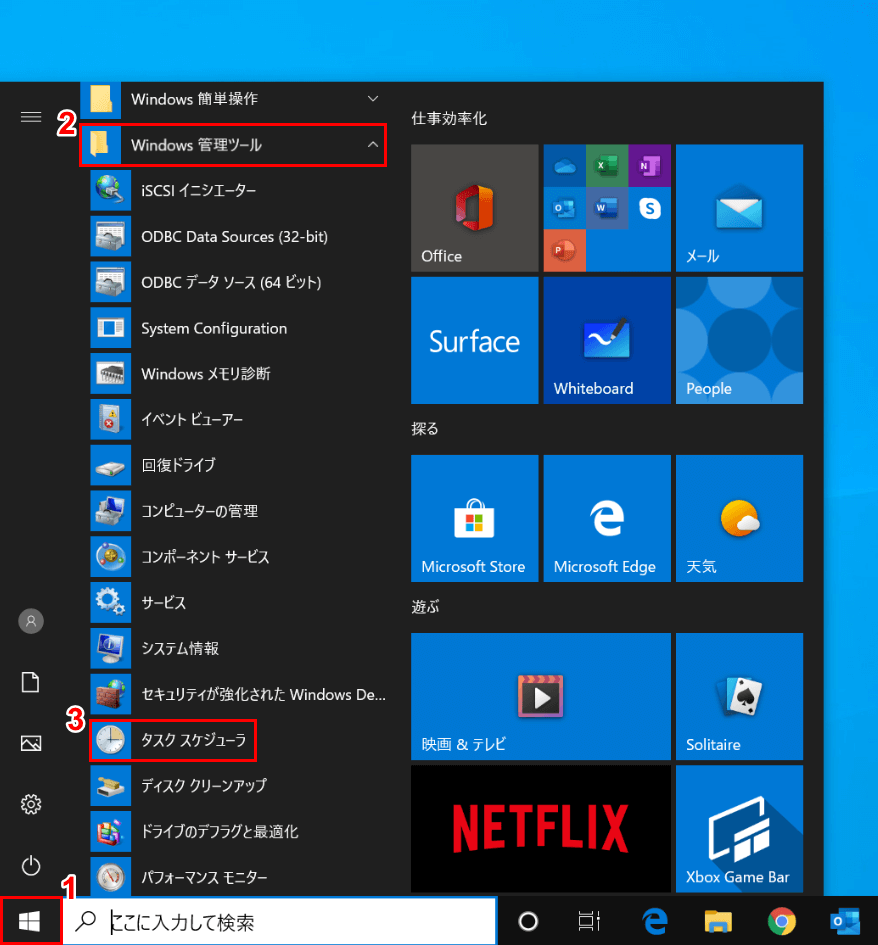The image size is (878, 945).
Task: Launch Edge from the taskbar
Action: pos(655,921)
